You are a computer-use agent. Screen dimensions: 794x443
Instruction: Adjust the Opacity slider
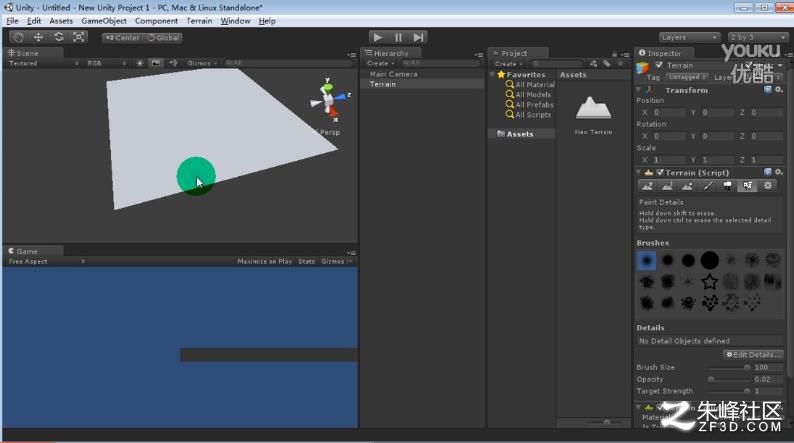tap(729, 379)
